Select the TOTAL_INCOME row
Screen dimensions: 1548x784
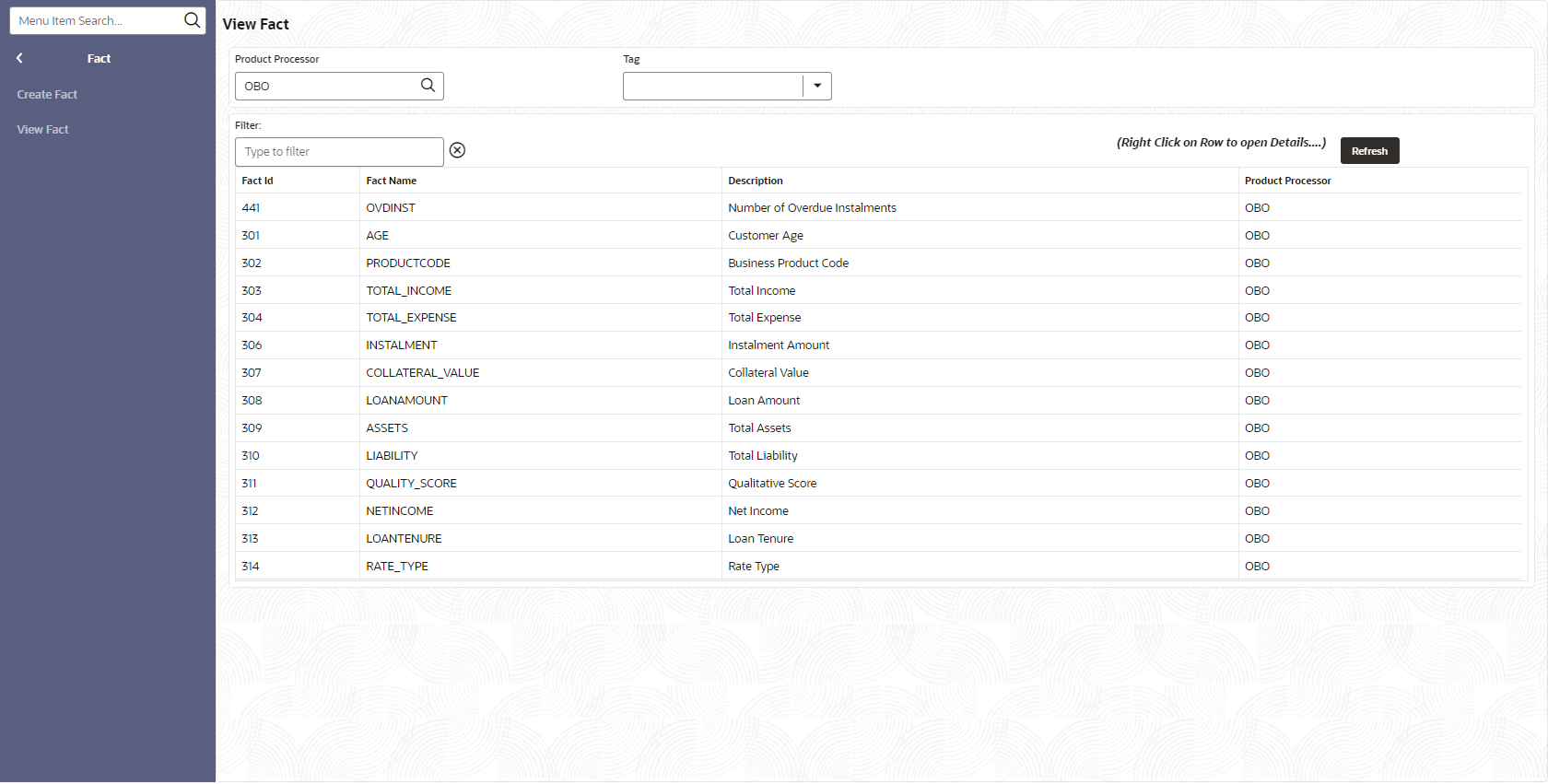878,290
